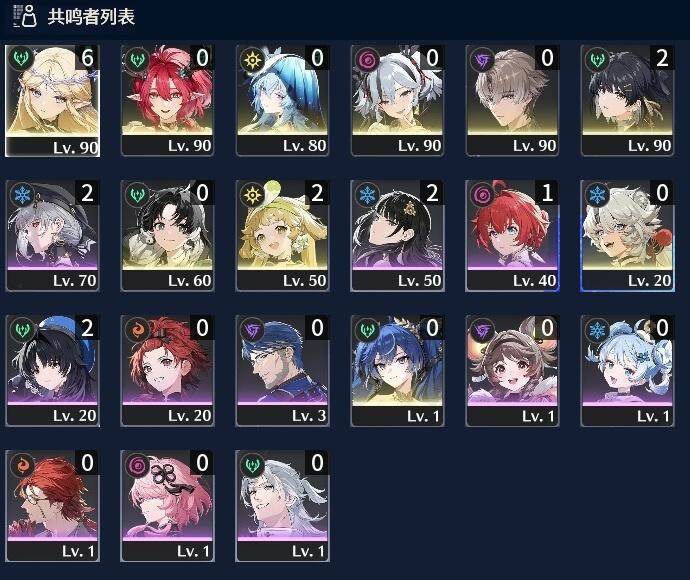Click the element icon on red-haired Lv. 40 card
The height and width of the screenshot is (580, 690).
point(482,194)
